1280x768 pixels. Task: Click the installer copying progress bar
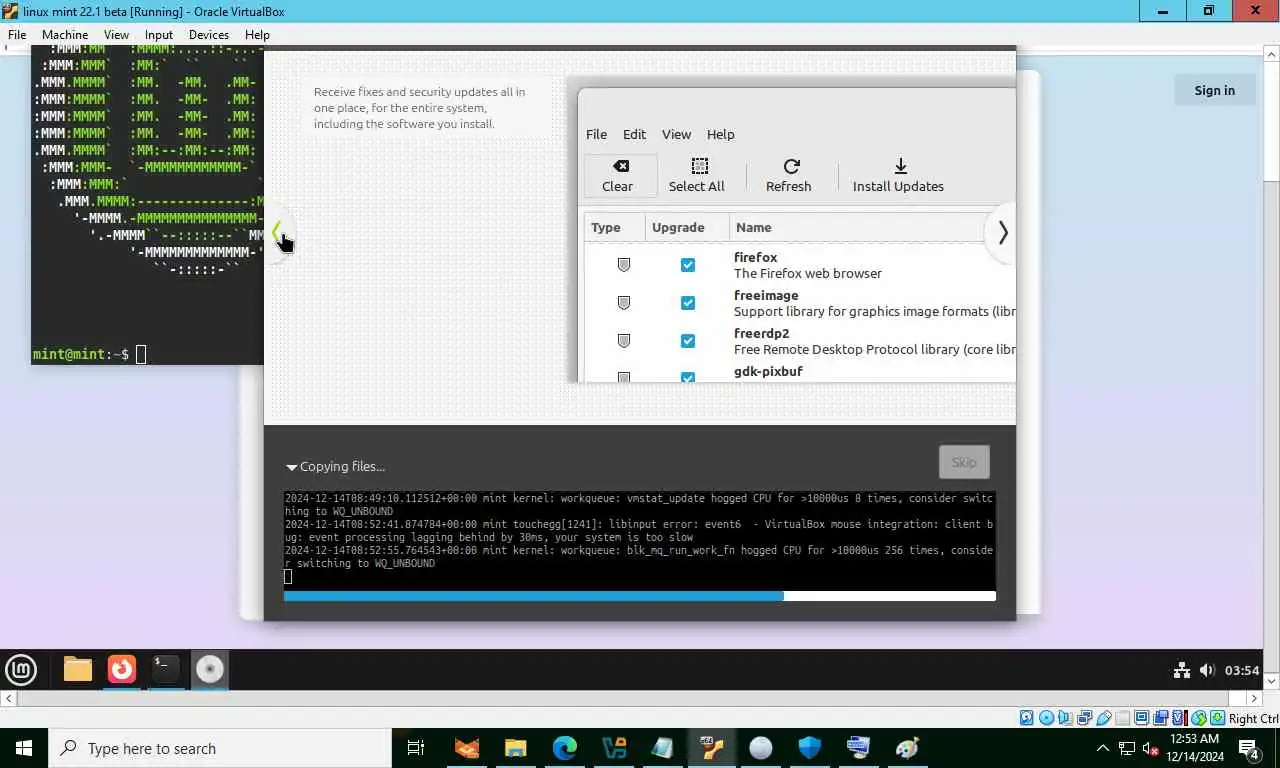click(x=640, y=596)
